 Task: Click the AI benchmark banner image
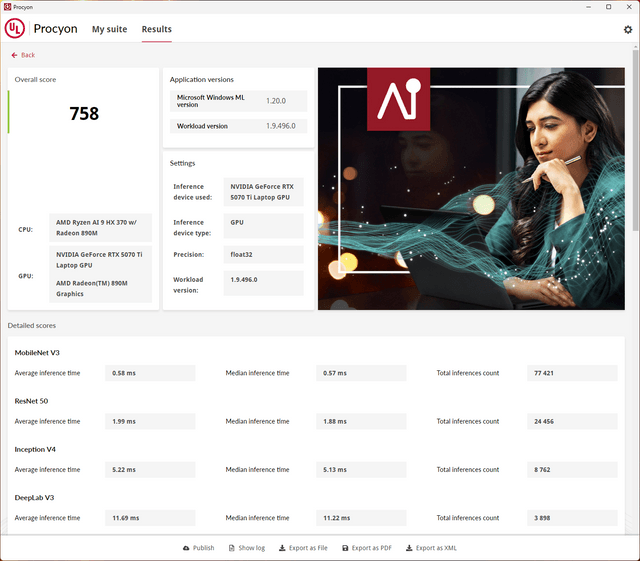pos(471,189)
